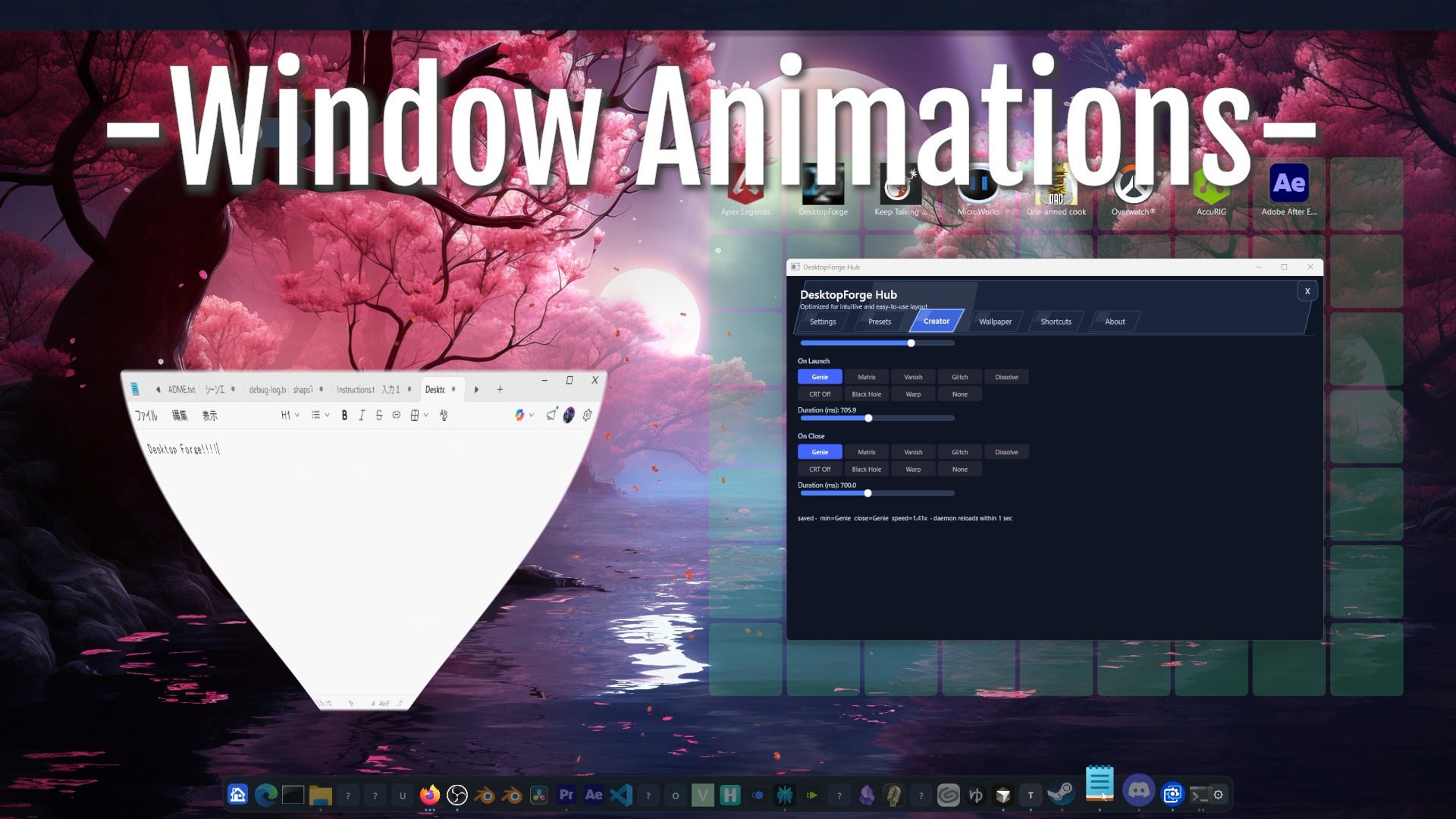Open File Explorer from the dock
1456x819 pixels.
click(x=320, y=795)
